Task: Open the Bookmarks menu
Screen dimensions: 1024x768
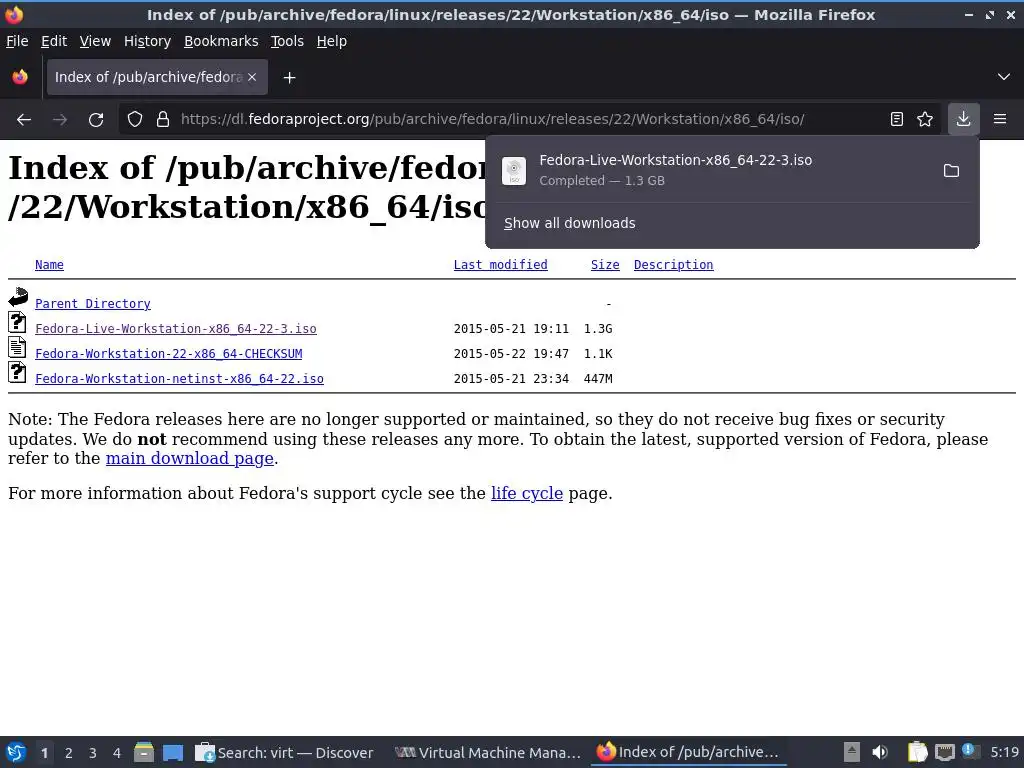Action: click(221, 41)
